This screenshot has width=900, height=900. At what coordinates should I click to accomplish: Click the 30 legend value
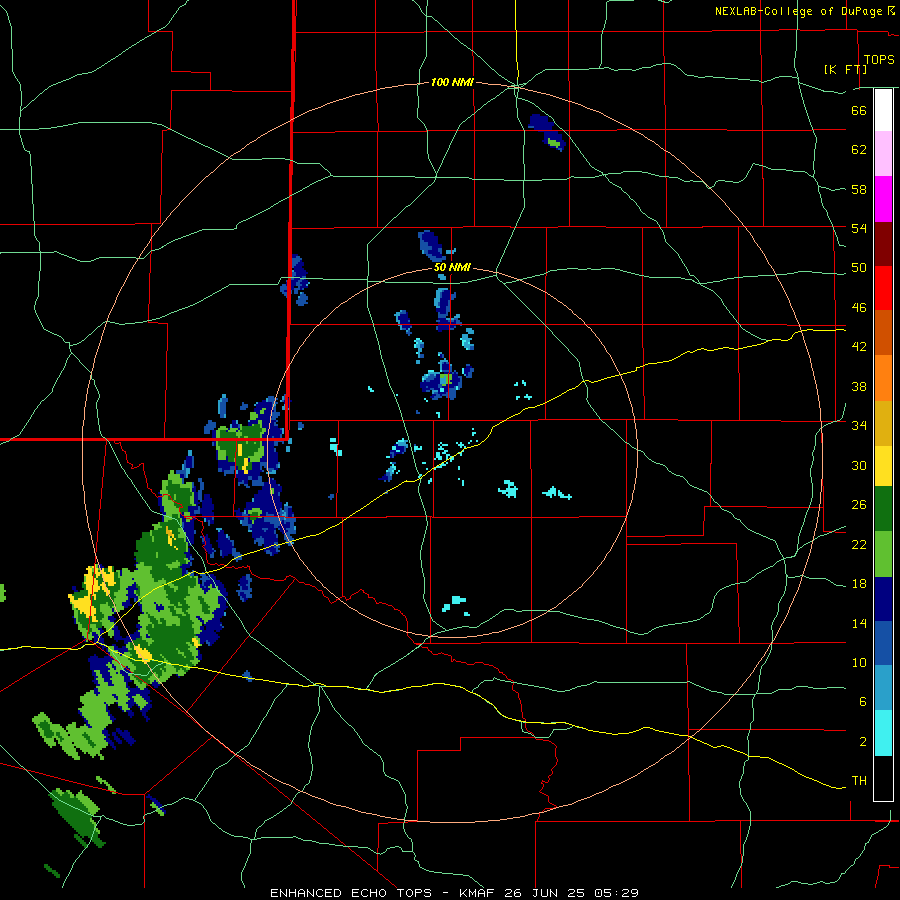tap(859, 465)
